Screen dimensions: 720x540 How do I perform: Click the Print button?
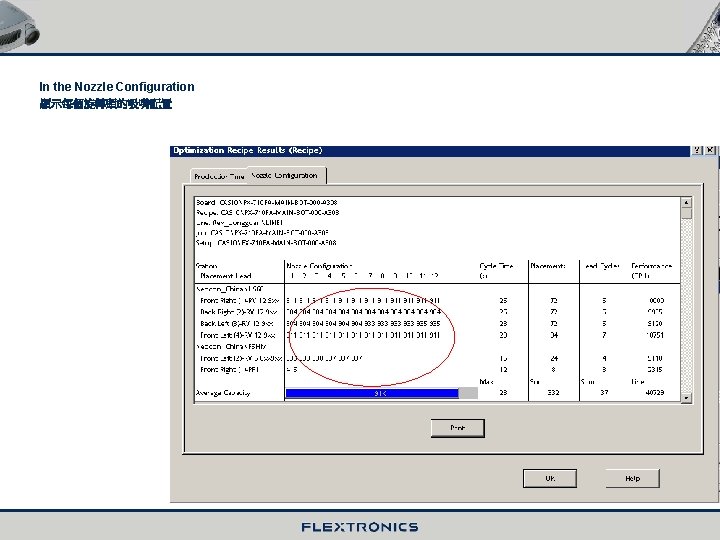(x=457, y=428)
